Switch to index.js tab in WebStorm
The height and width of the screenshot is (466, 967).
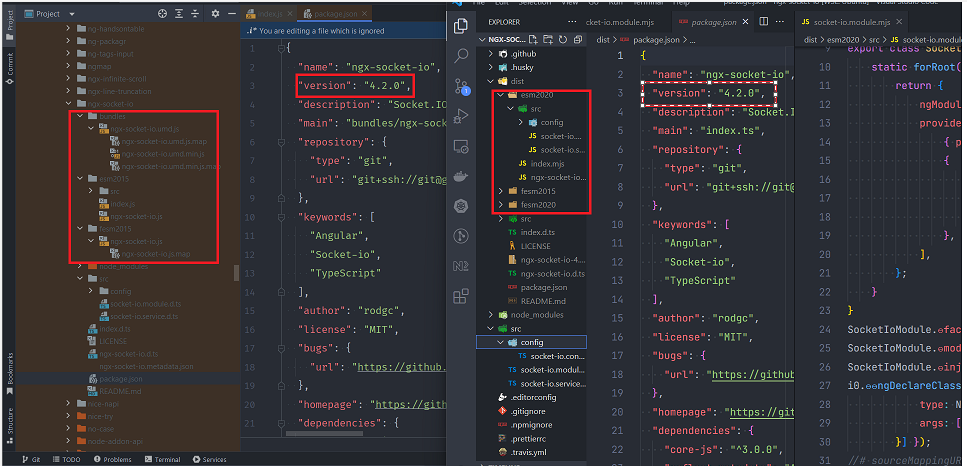click(269, 14)
